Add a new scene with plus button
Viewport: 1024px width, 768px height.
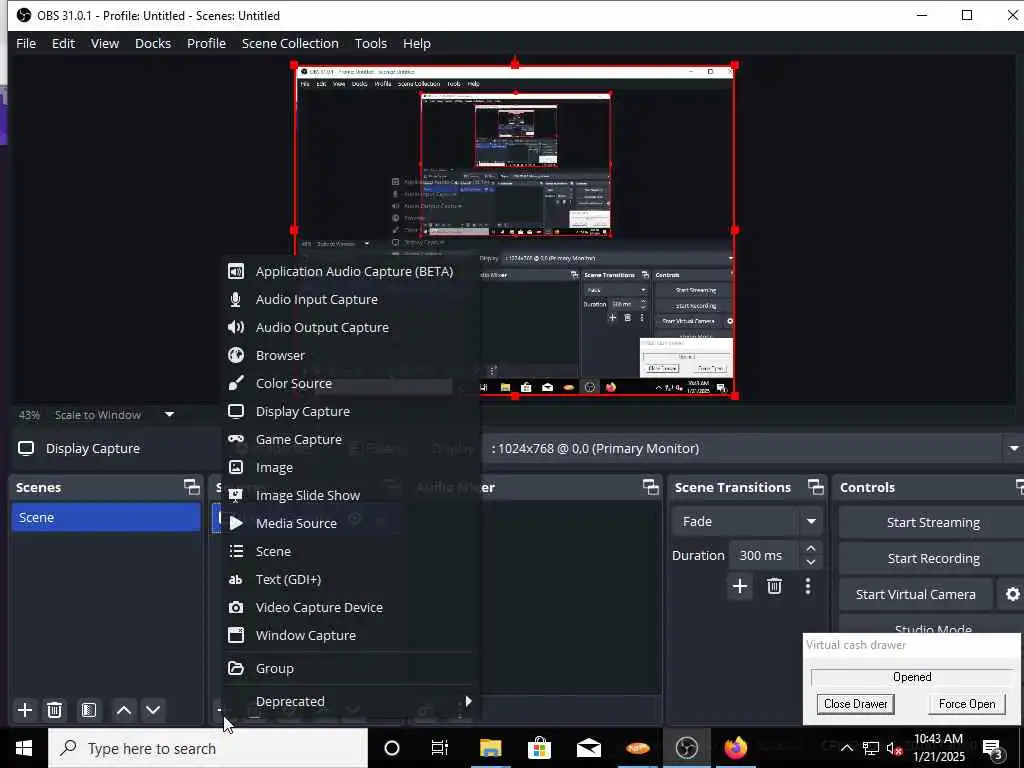pyautogui.click(x=25, y=710)
